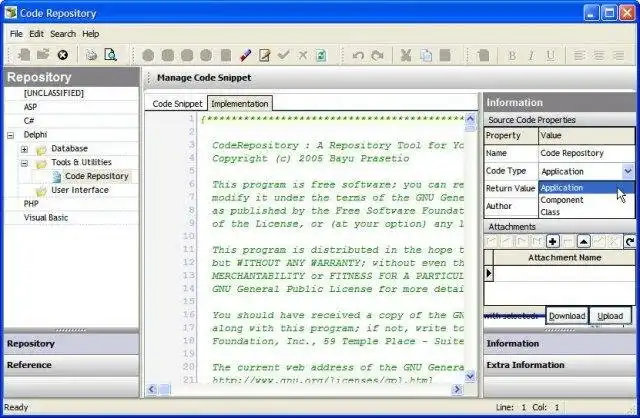This screenshot has height=418, width=640.
Task: Open the Help menu
Action: tap(91, 34)
